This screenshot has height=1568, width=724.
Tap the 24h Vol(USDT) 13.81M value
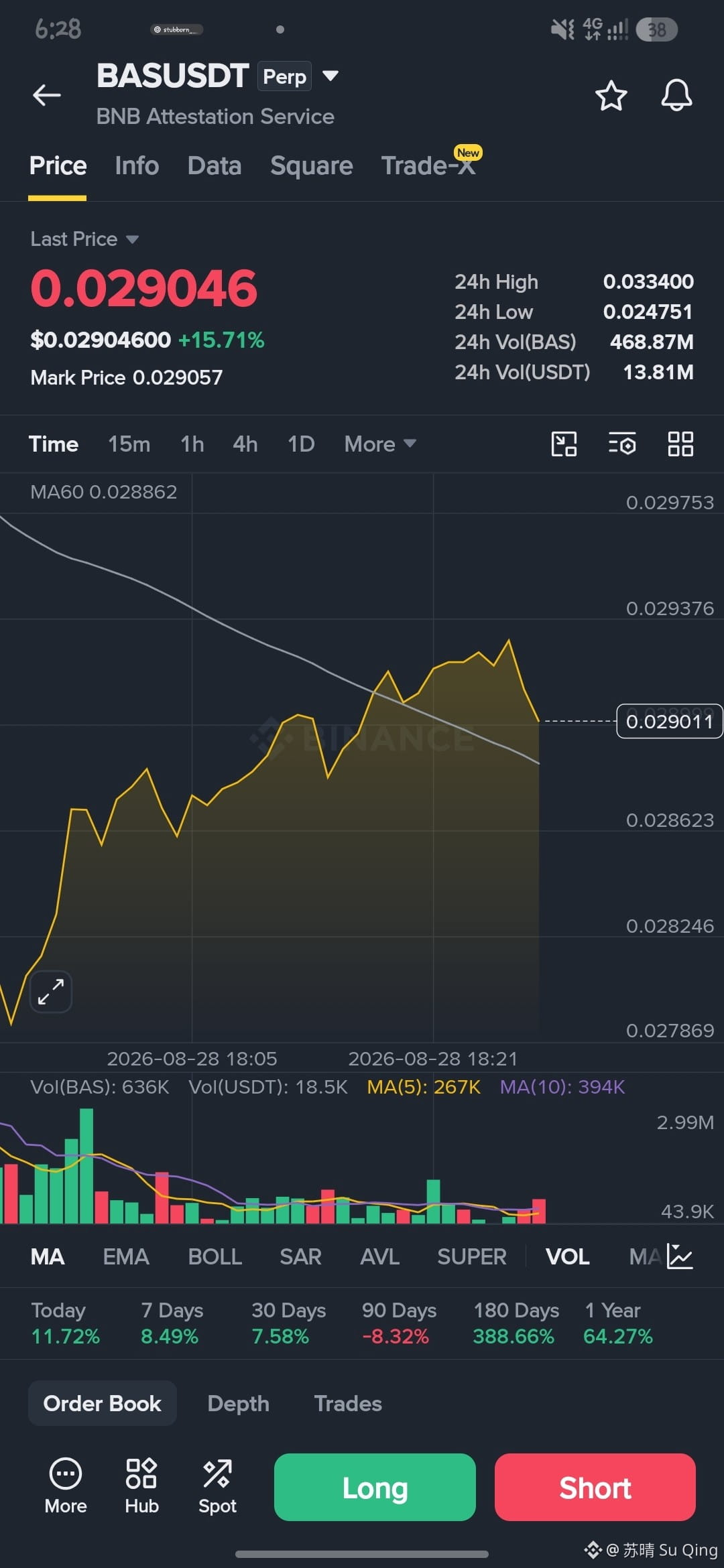coord(658,372)
